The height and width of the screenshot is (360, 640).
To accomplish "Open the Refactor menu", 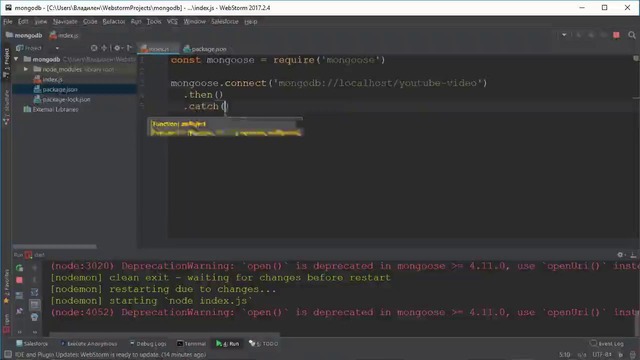I will pyautogui.click(x=114, y=22).
